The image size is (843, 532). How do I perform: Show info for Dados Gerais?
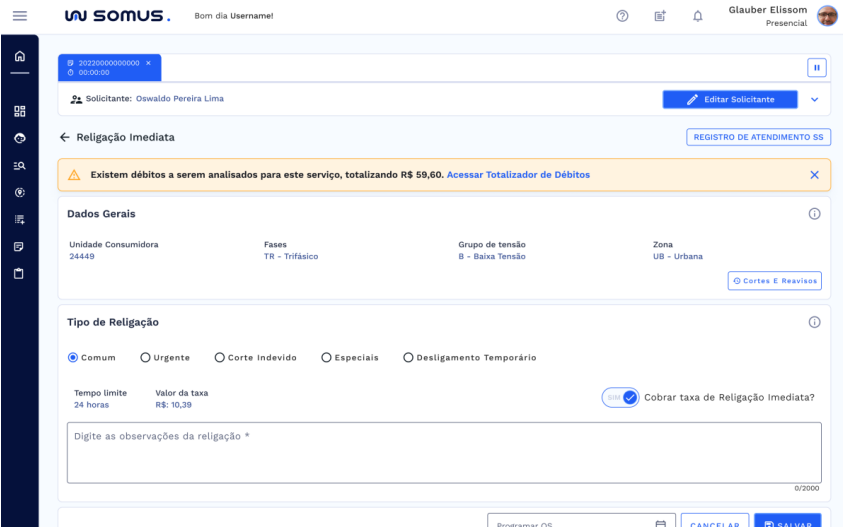(x=815, y=214)
